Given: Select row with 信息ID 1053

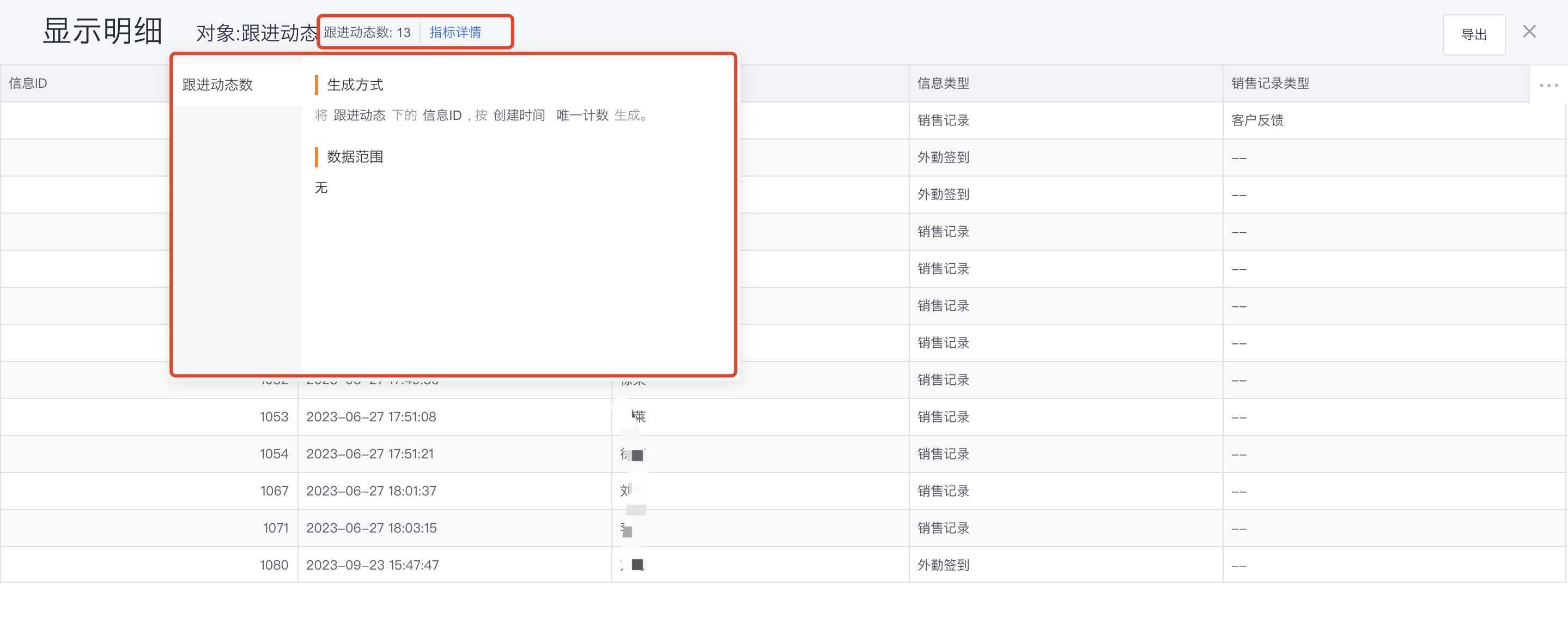Looking at the screenshot, I should pos(274,416).
